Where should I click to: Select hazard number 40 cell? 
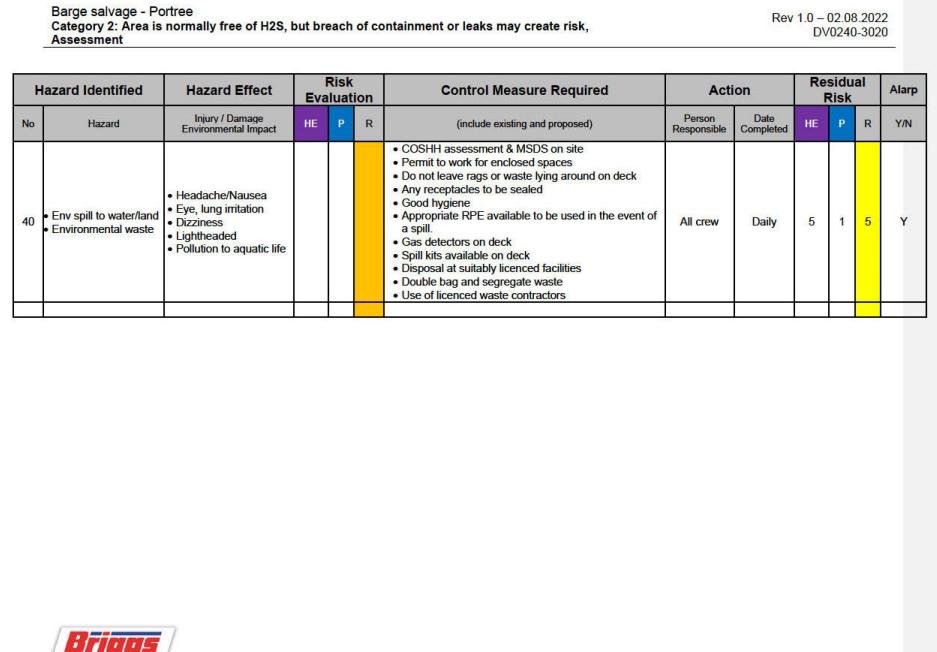30,221
